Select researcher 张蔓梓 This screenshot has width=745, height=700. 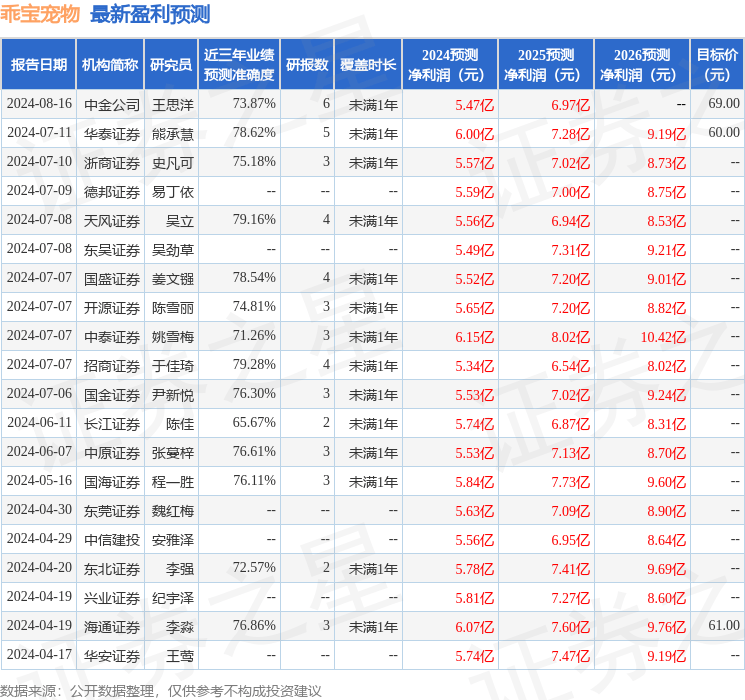(173, 453)
